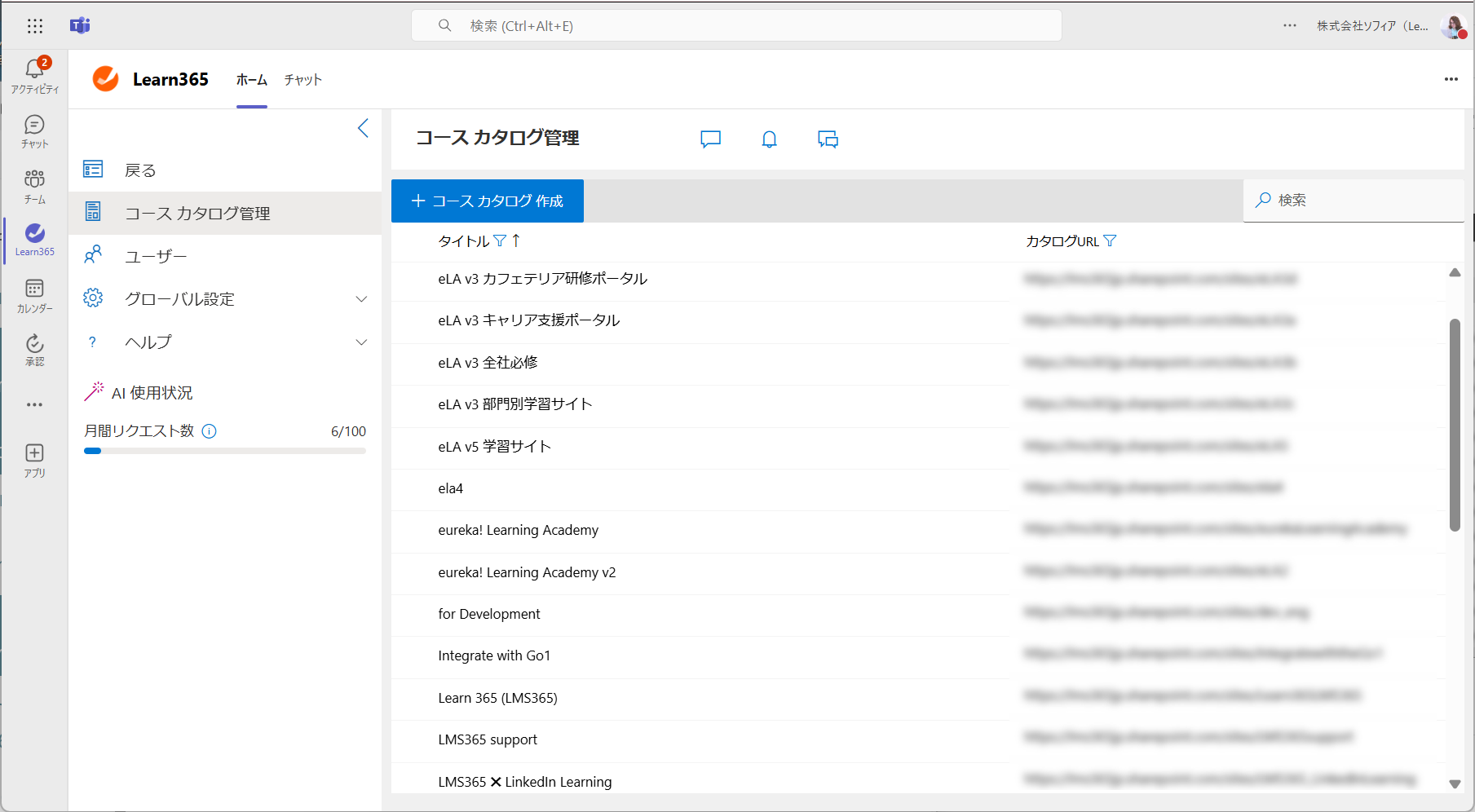Click catalog list scroll down arrow
The width and height of the screenshot is (1475, 812).
coord(1455,783)
